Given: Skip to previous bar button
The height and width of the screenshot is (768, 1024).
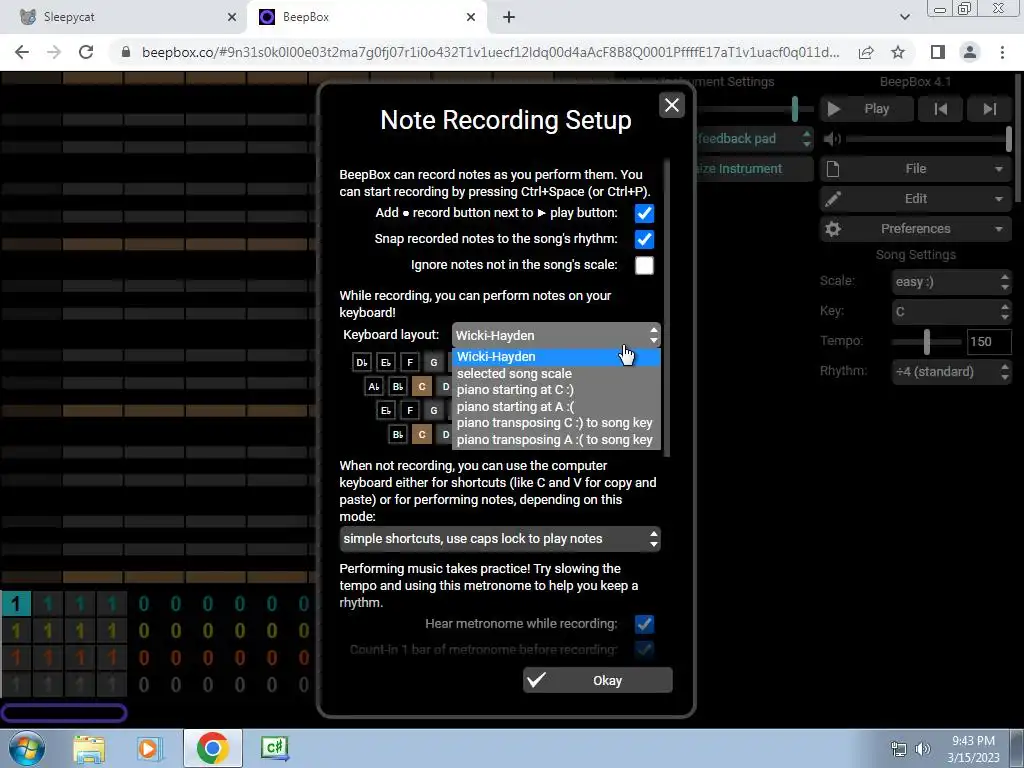Looking at the screenshot, I should (940, 109).
